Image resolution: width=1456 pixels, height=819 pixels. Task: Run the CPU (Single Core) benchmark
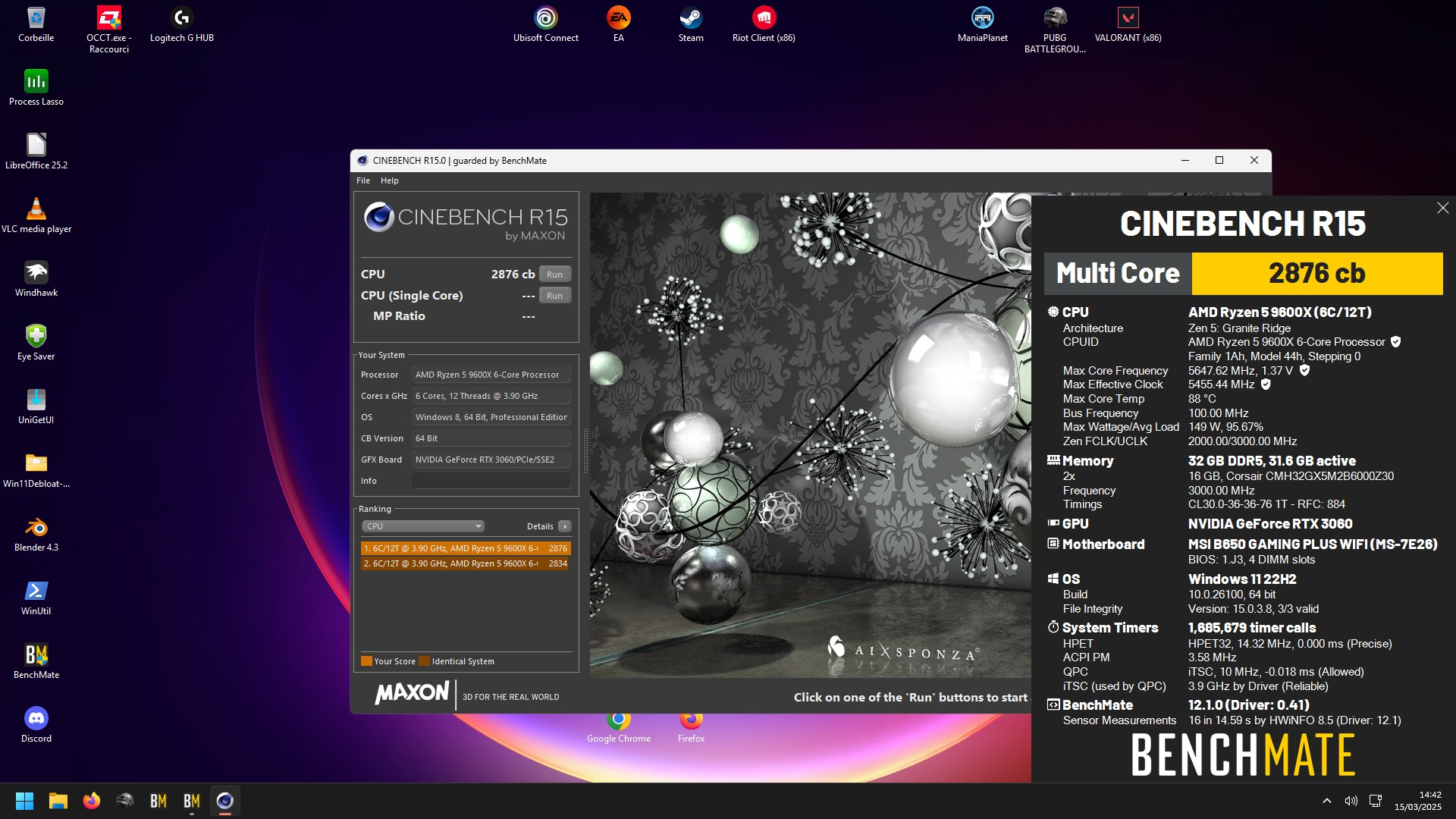point(554,296)
